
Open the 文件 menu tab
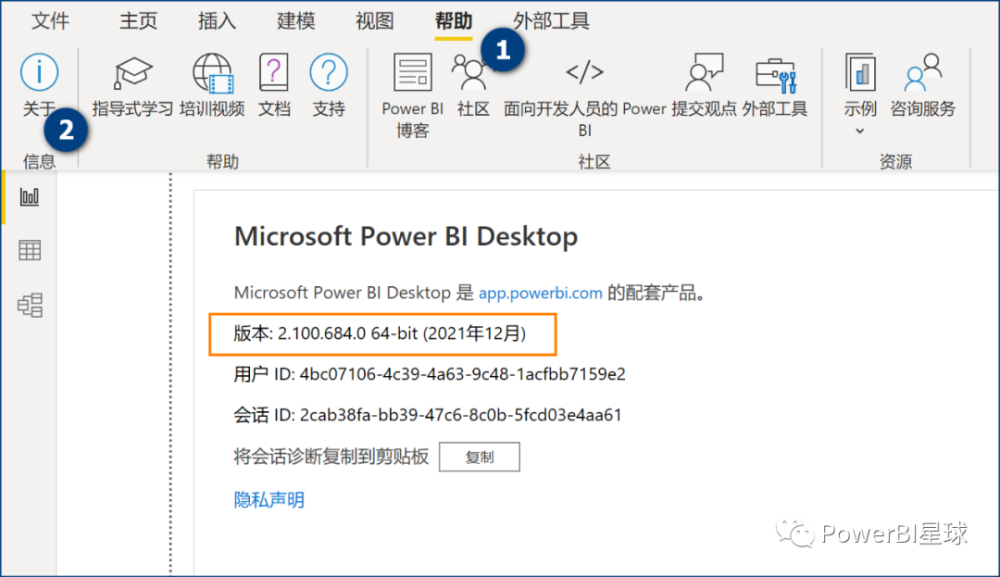tap(50, 21)
